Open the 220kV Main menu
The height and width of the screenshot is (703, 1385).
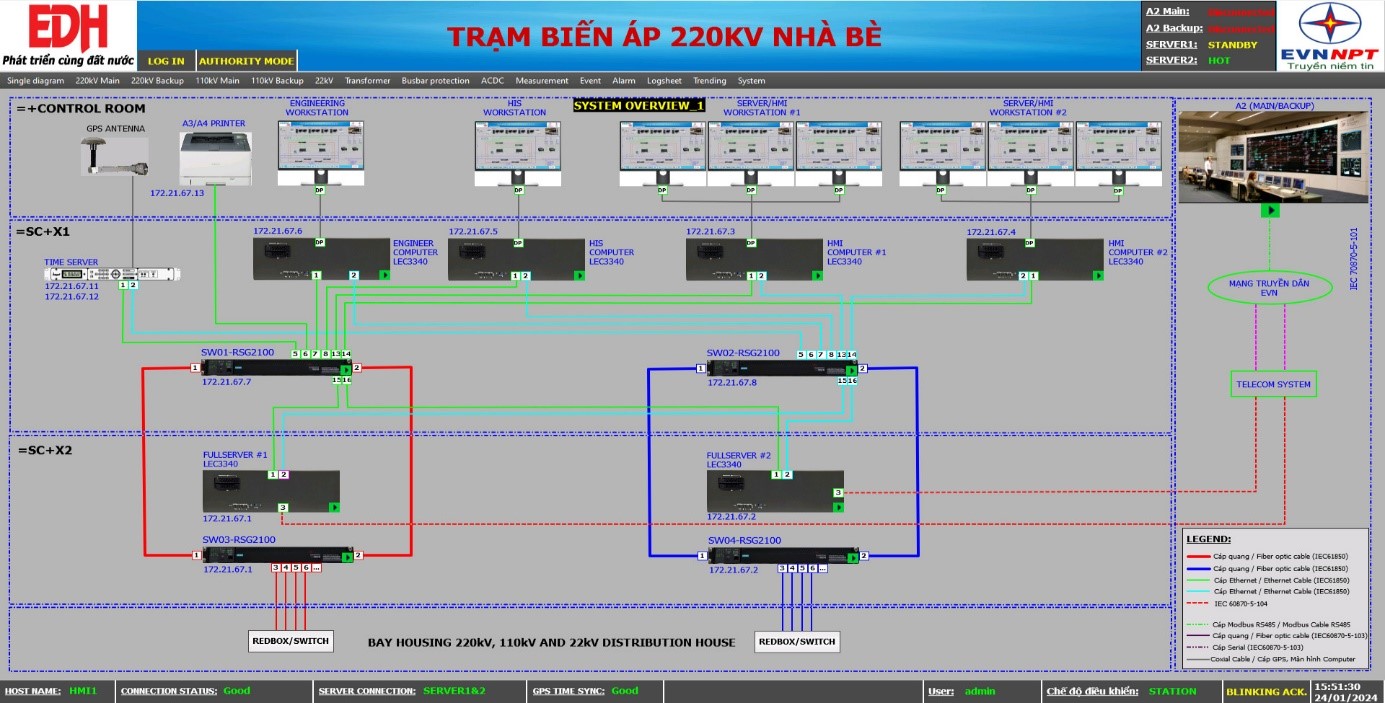click(x=98, y=81)
